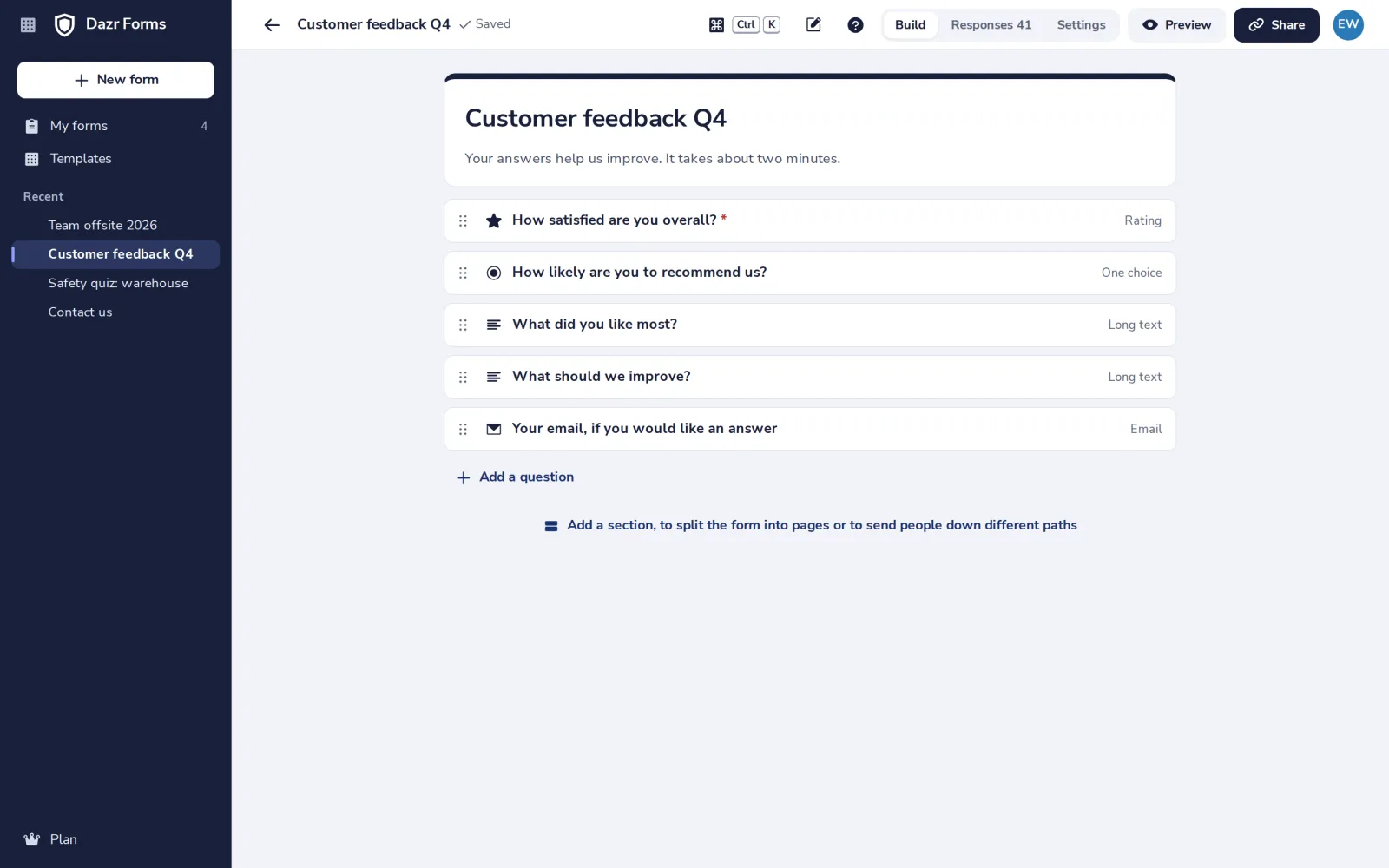
Task: Open Safety quiz: warehouse in Recent
Action: coord(118,283)
